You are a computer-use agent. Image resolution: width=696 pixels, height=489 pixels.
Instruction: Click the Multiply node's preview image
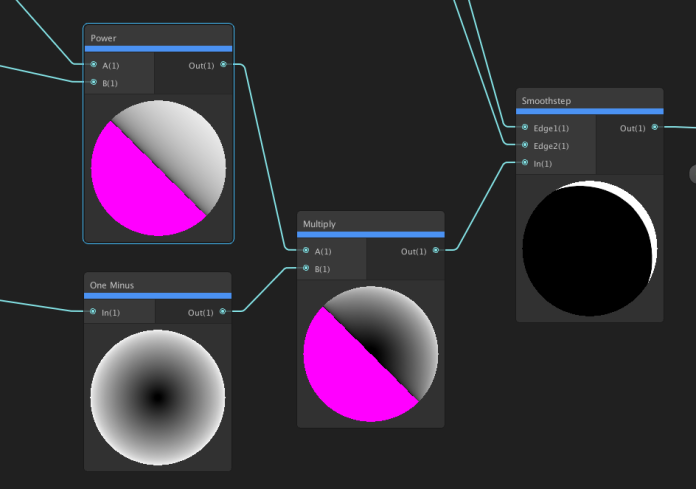[370, 353]
